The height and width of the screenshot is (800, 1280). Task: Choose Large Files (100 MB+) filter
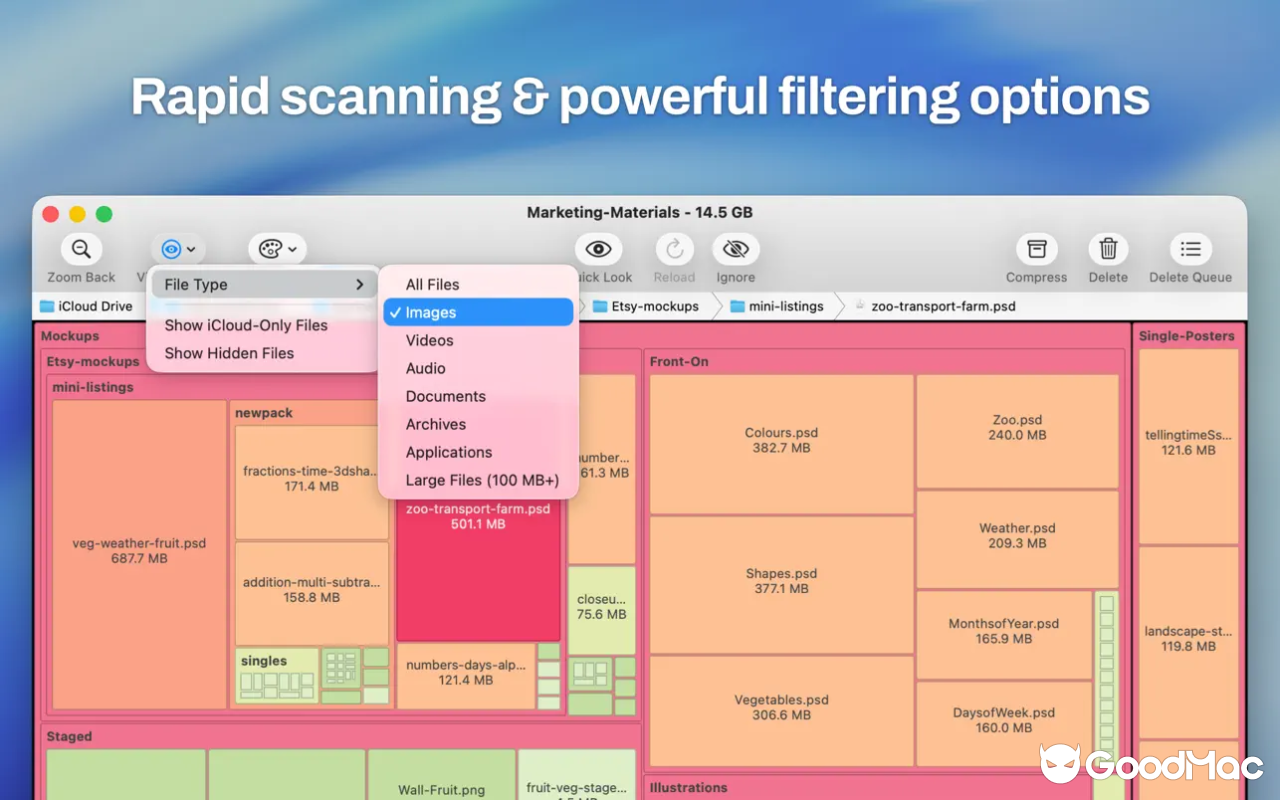482,481
